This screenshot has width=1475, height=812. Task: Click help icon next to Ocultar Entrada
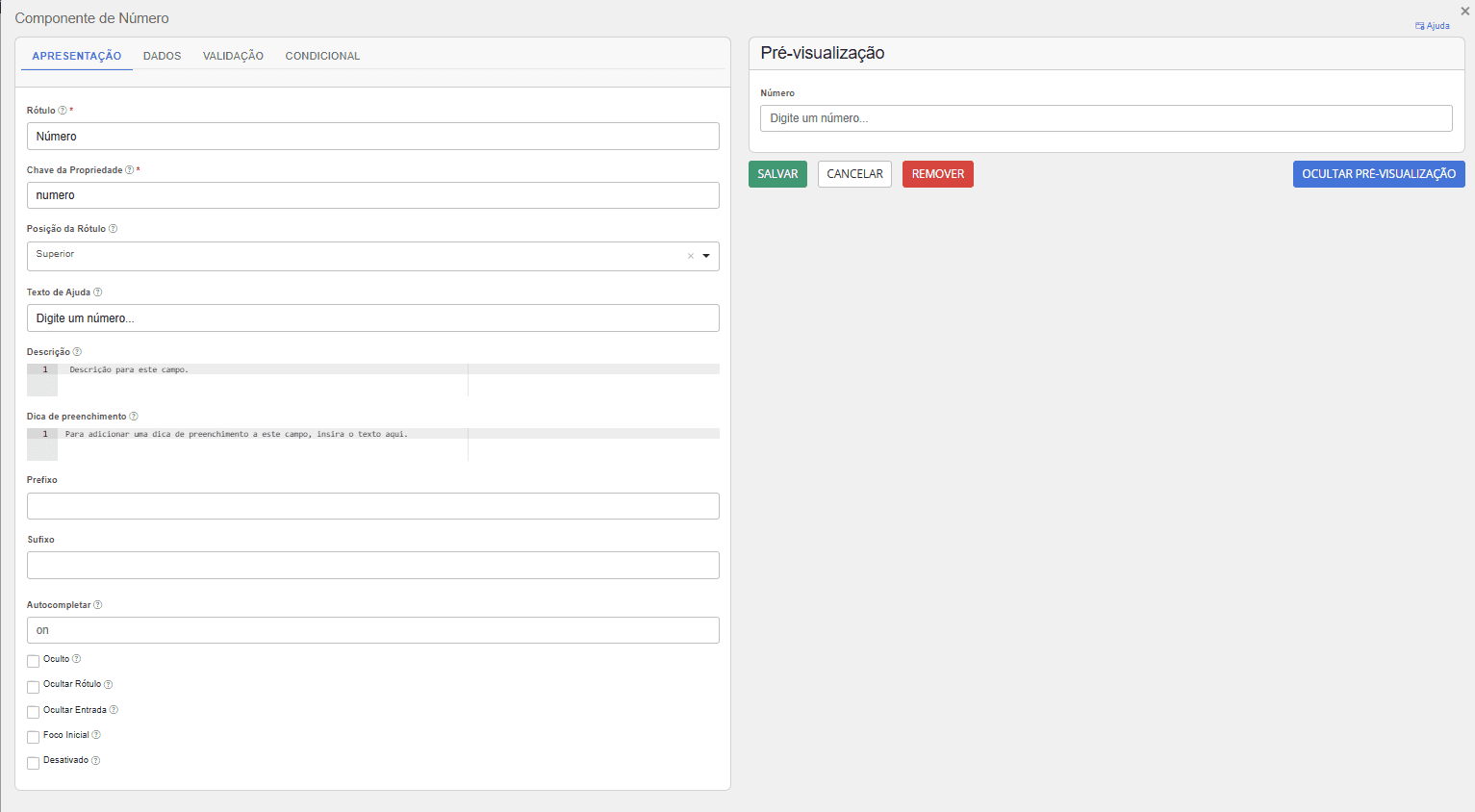(x=114, y=710)
